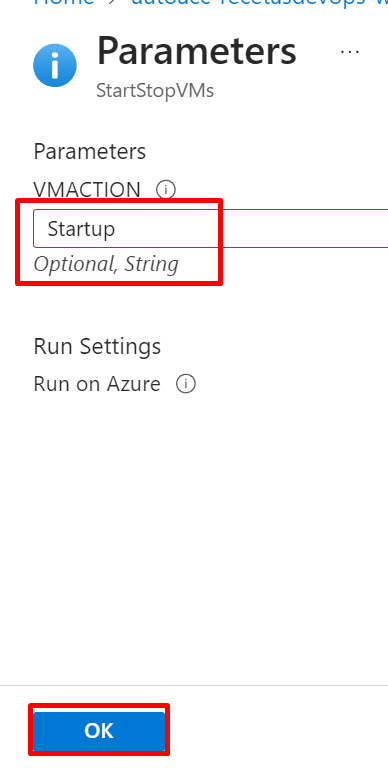Click inside the VMACTION Startup input field
The image size is (388, 771).
point(210,229)
